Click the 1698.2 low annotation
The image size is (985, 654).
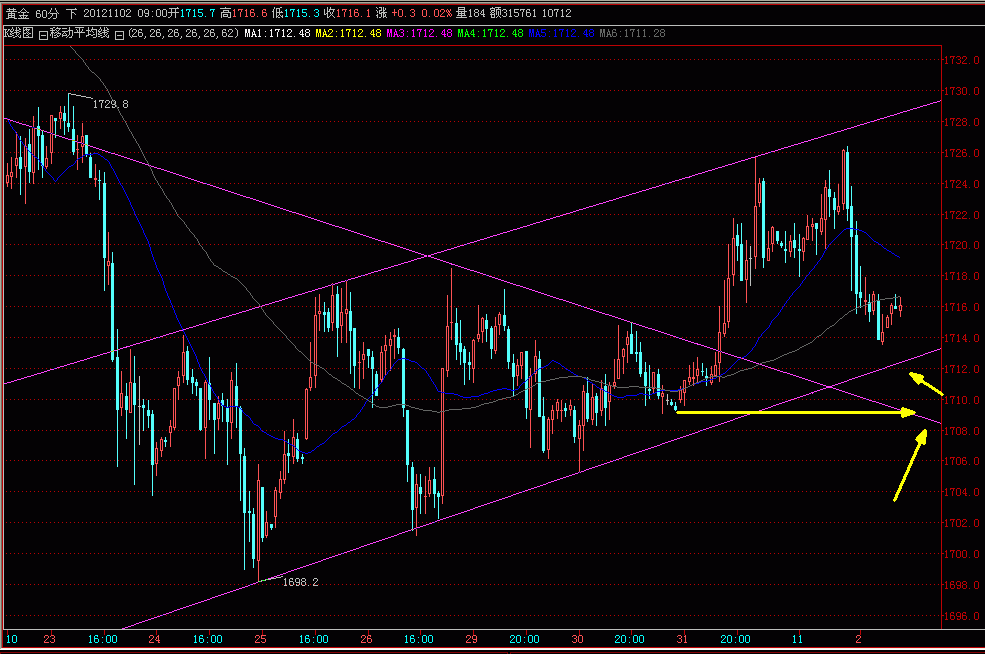tap(300, 582)
